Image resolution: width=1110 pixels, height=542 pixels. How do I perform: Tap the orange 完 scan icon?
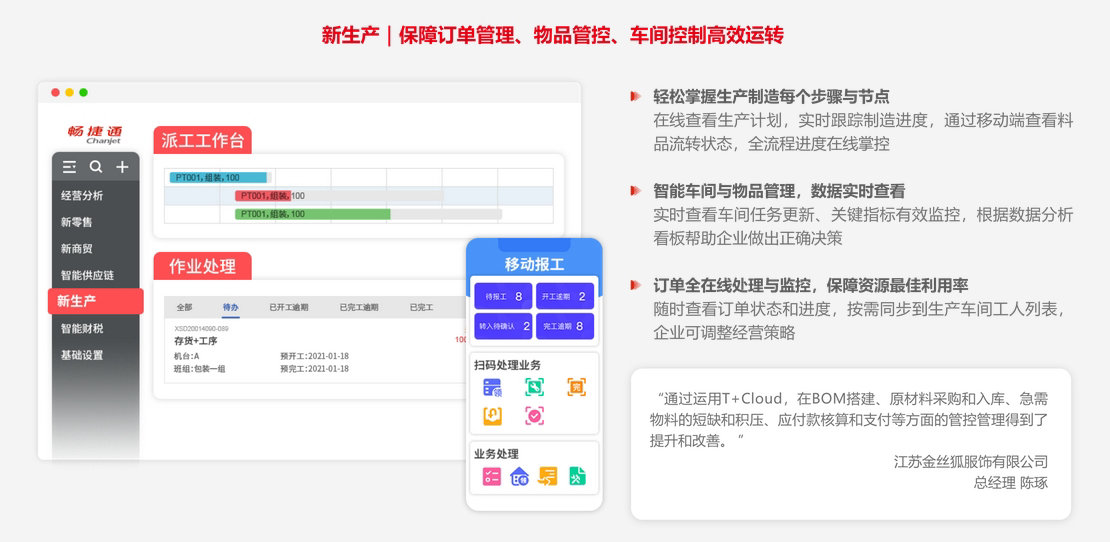(x=576, y=386)
